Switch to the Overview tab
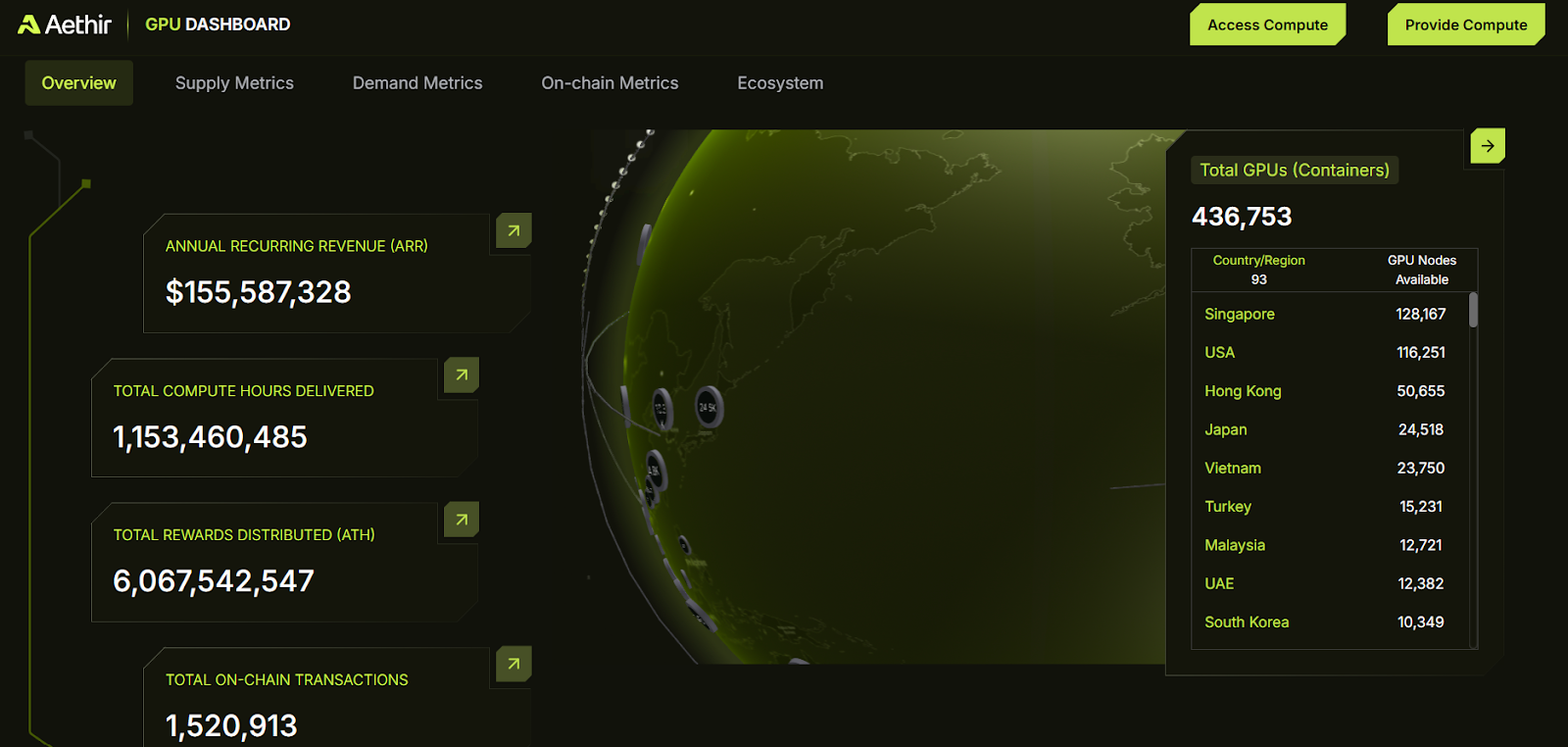This screenshot has width=1568, height=747. [78, 83]
